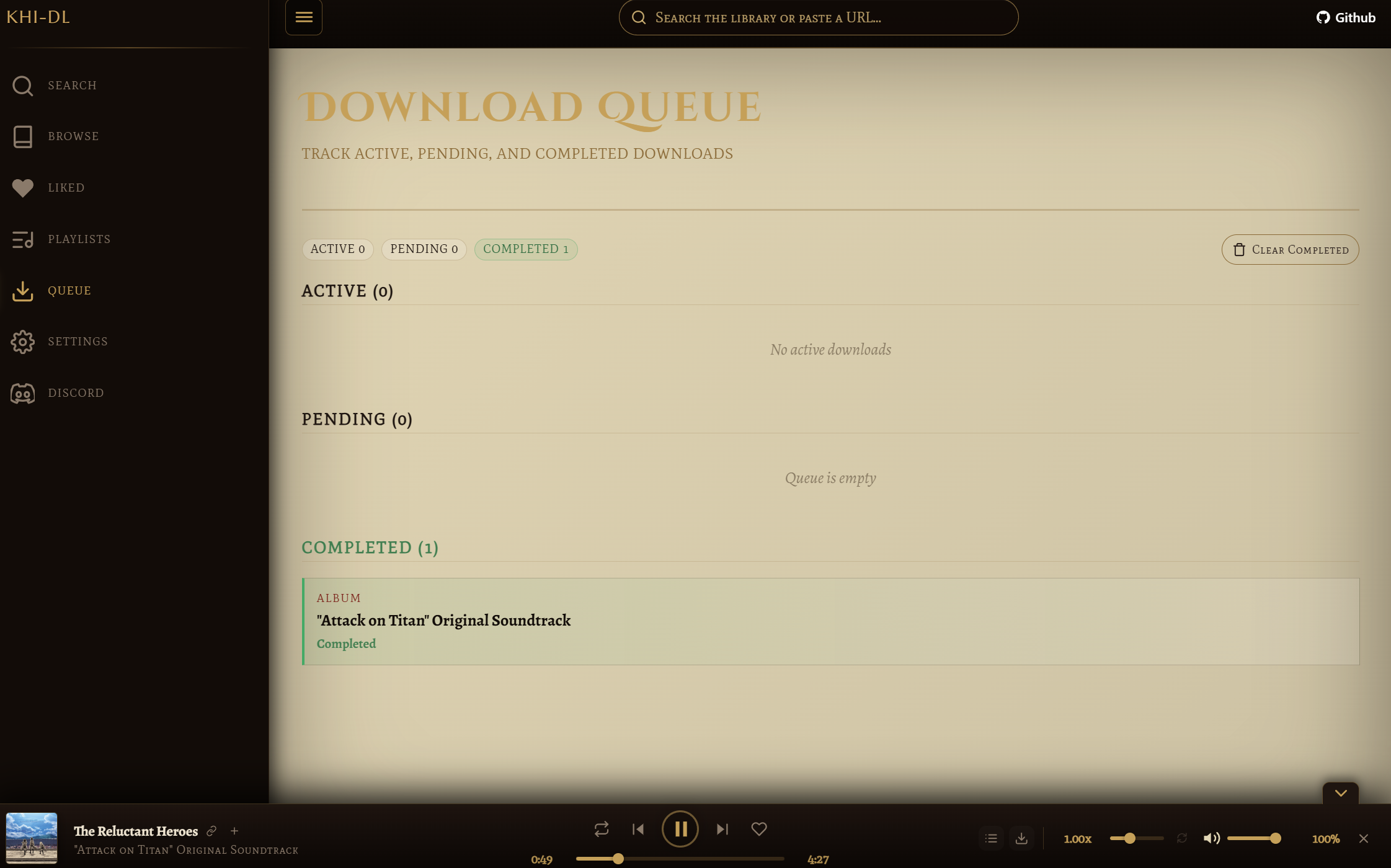1391x868 pixels.
Task: Open the player queue list icon
Action: pyautogui.click(x=991, y=838)
